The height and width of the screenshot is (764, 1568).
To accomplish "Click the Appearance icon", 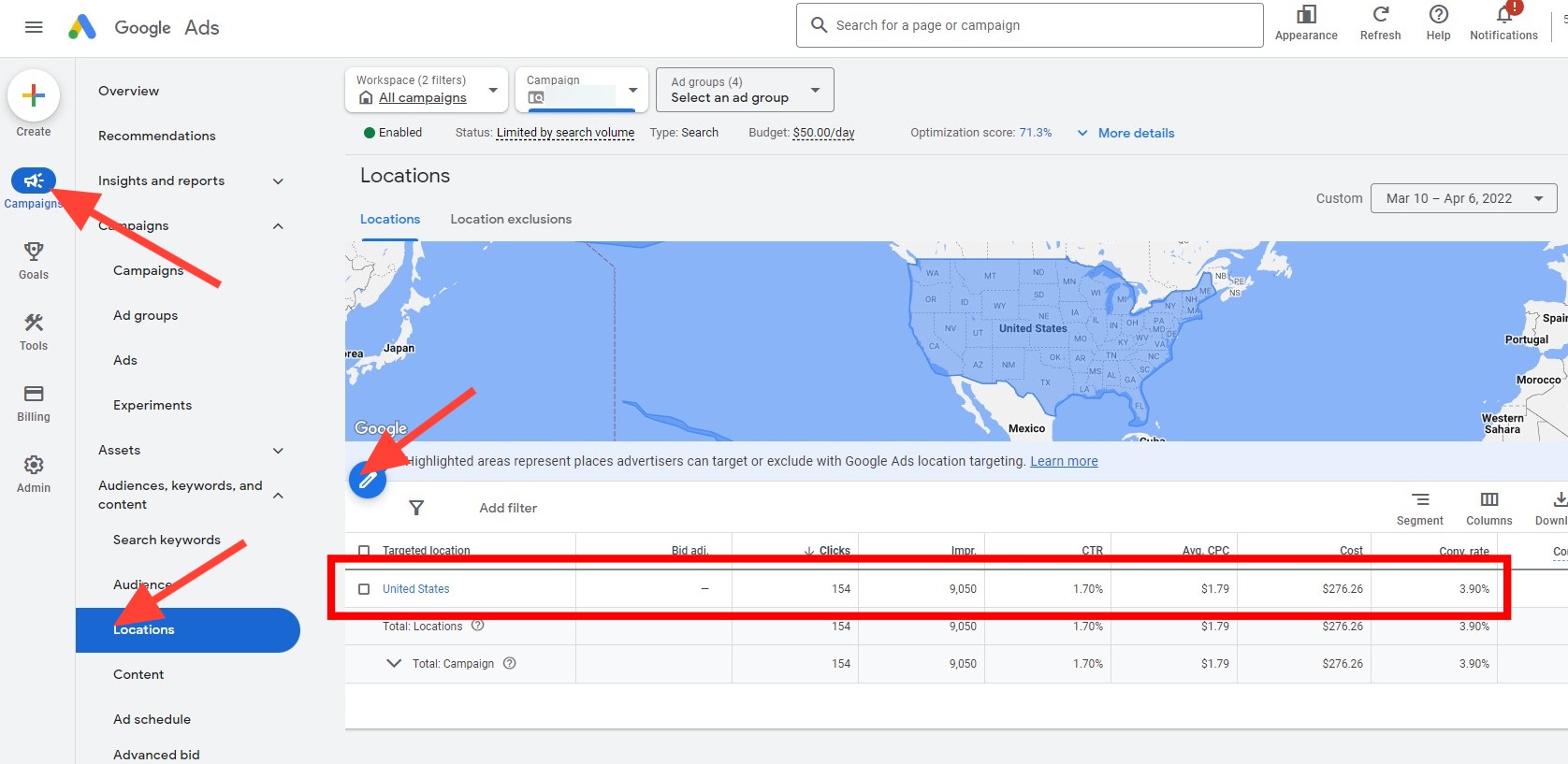I will click(1306, 14).
